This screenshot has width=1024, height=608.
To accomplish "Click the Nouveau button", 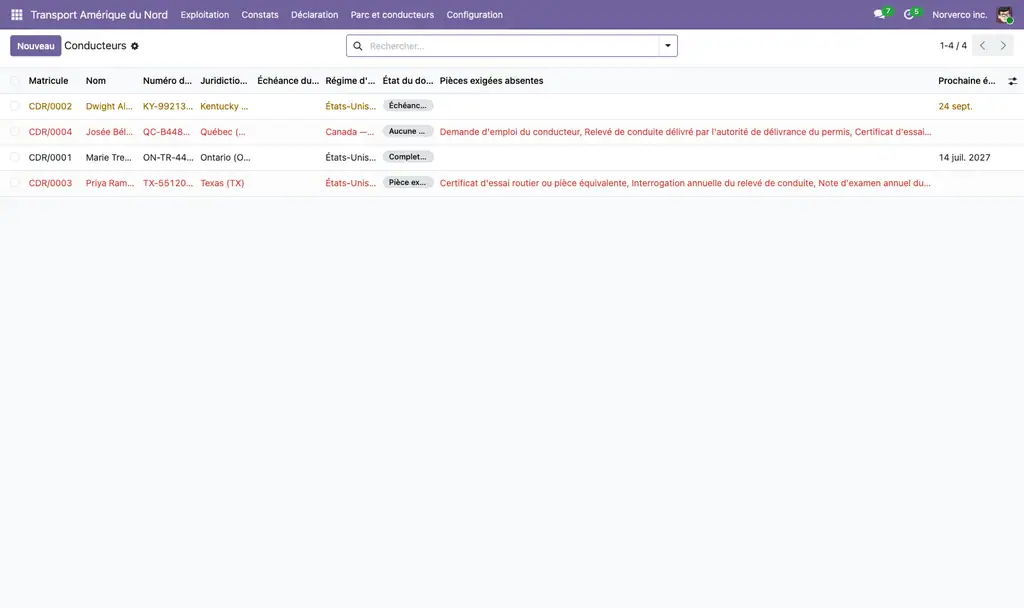I will pos(35,46).
